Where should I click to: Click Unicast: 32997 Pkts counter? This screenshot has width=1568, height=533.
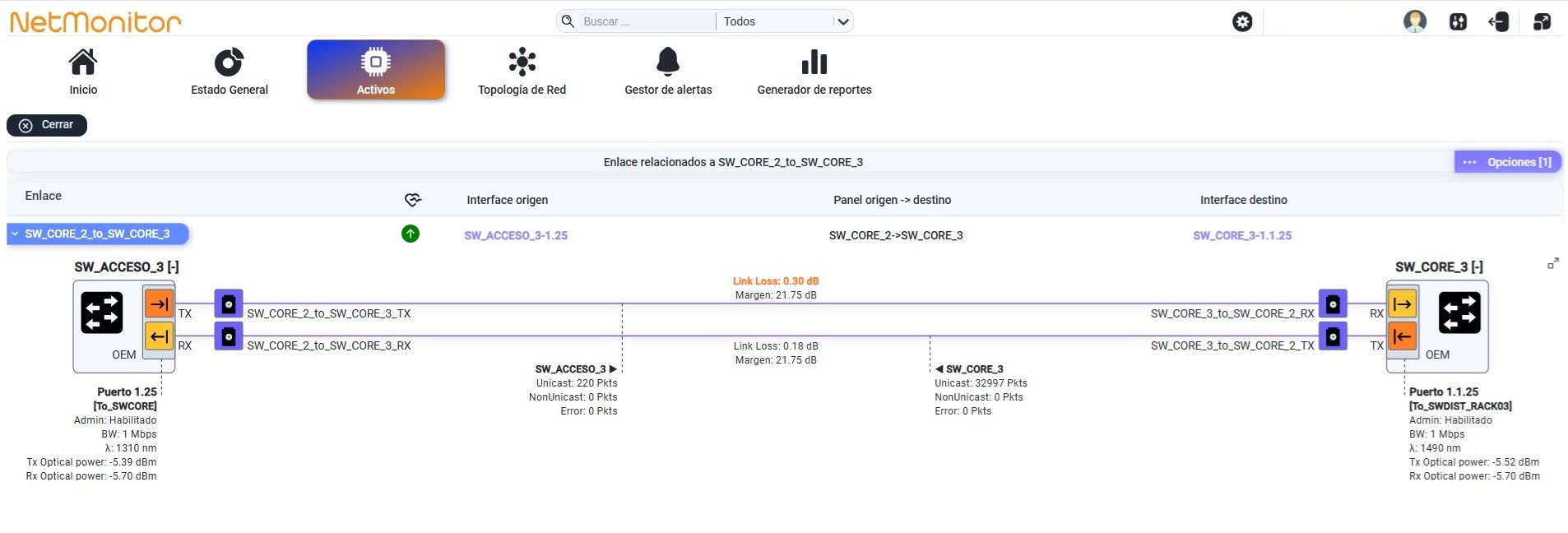981,383
